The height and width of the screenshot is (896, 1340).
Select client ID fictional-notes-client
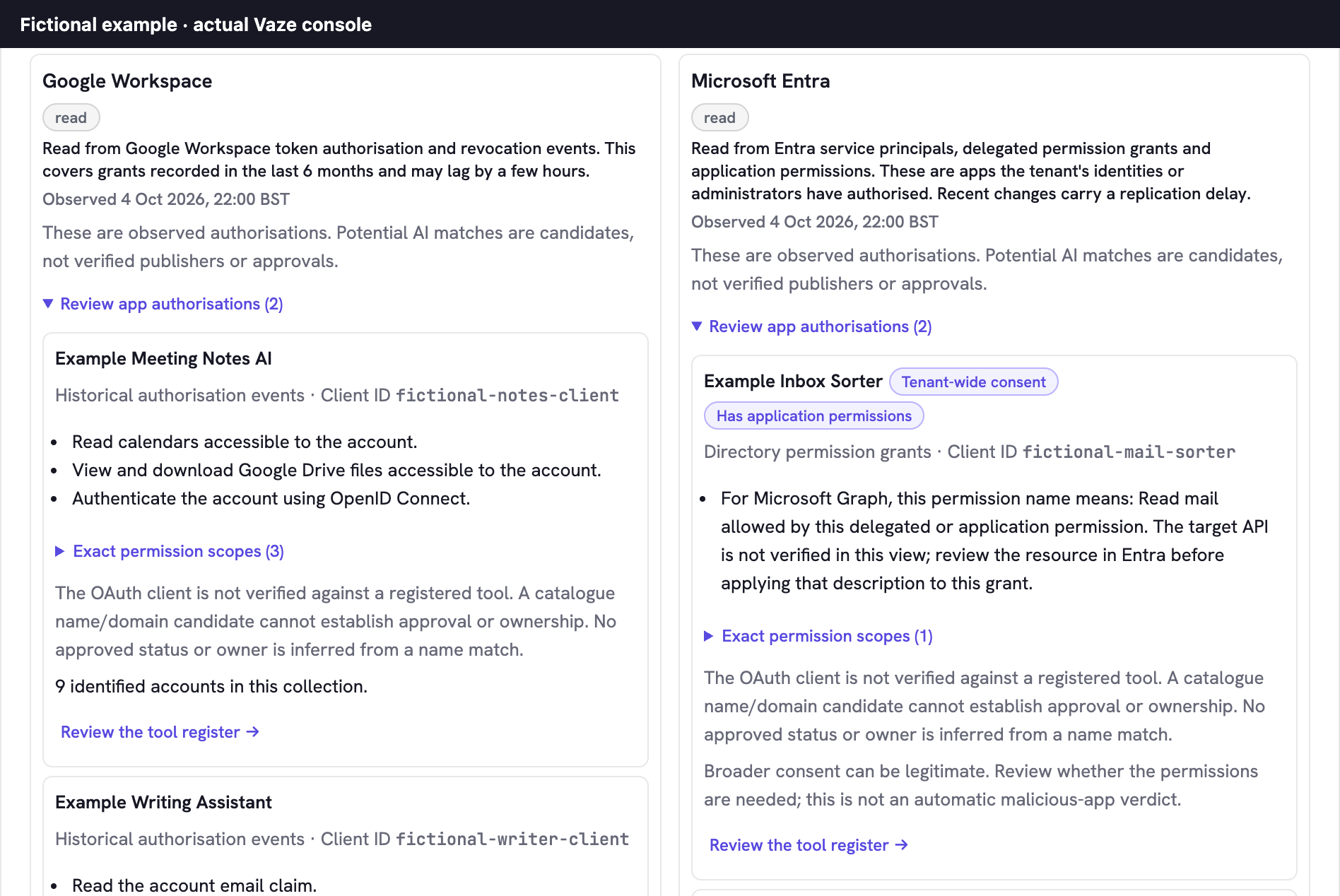(x=507, y=395)
